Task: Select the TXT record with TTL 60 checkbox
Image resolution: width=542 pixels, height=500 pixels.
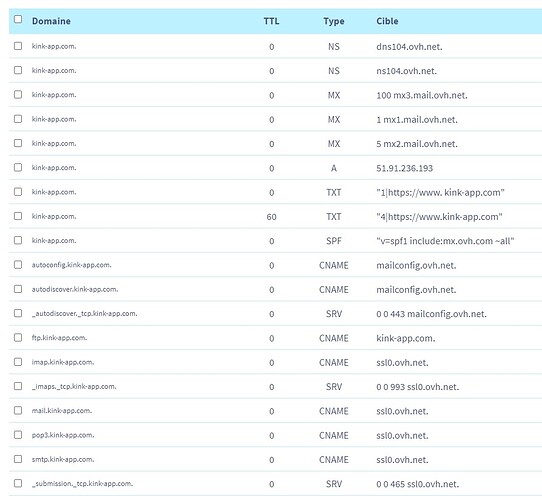Action: pyautogui.click(x=18, y=216)
